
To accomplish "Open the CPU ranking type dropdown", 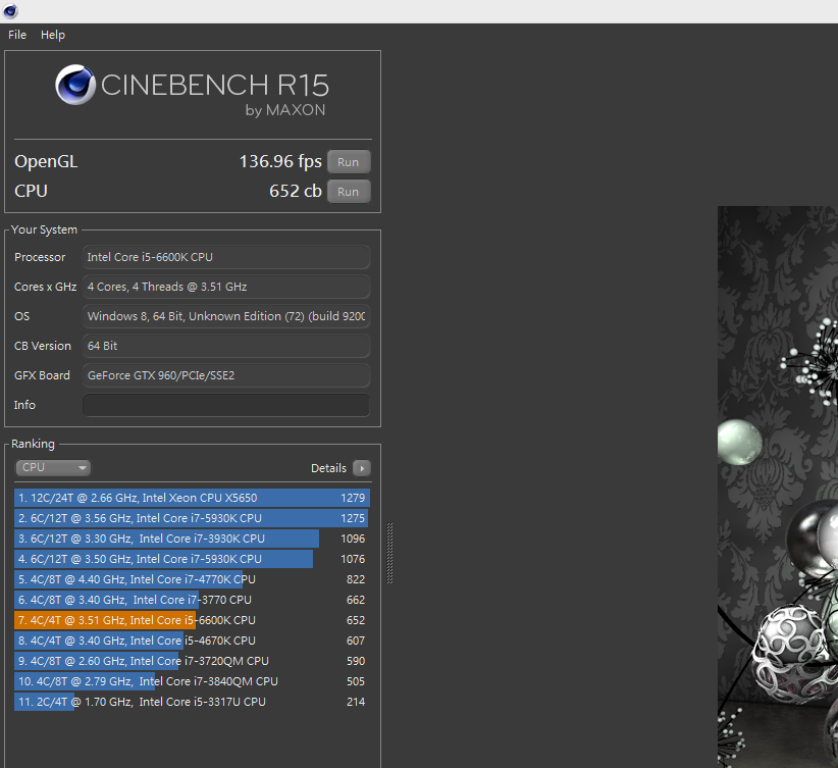I will 53,468.
